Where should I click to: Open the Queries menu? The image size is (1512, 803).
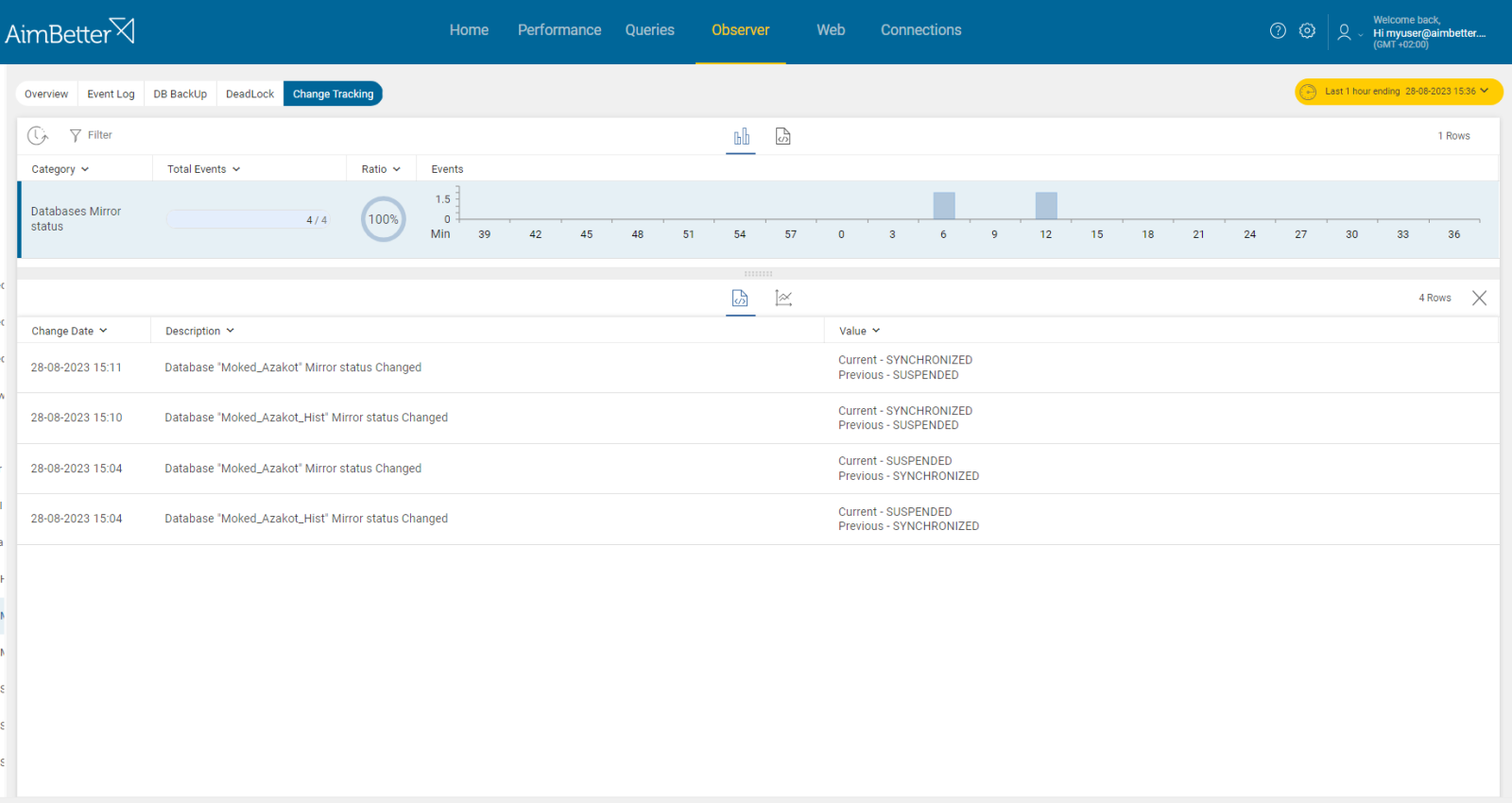pyautogui.click(x=650, y=30)
